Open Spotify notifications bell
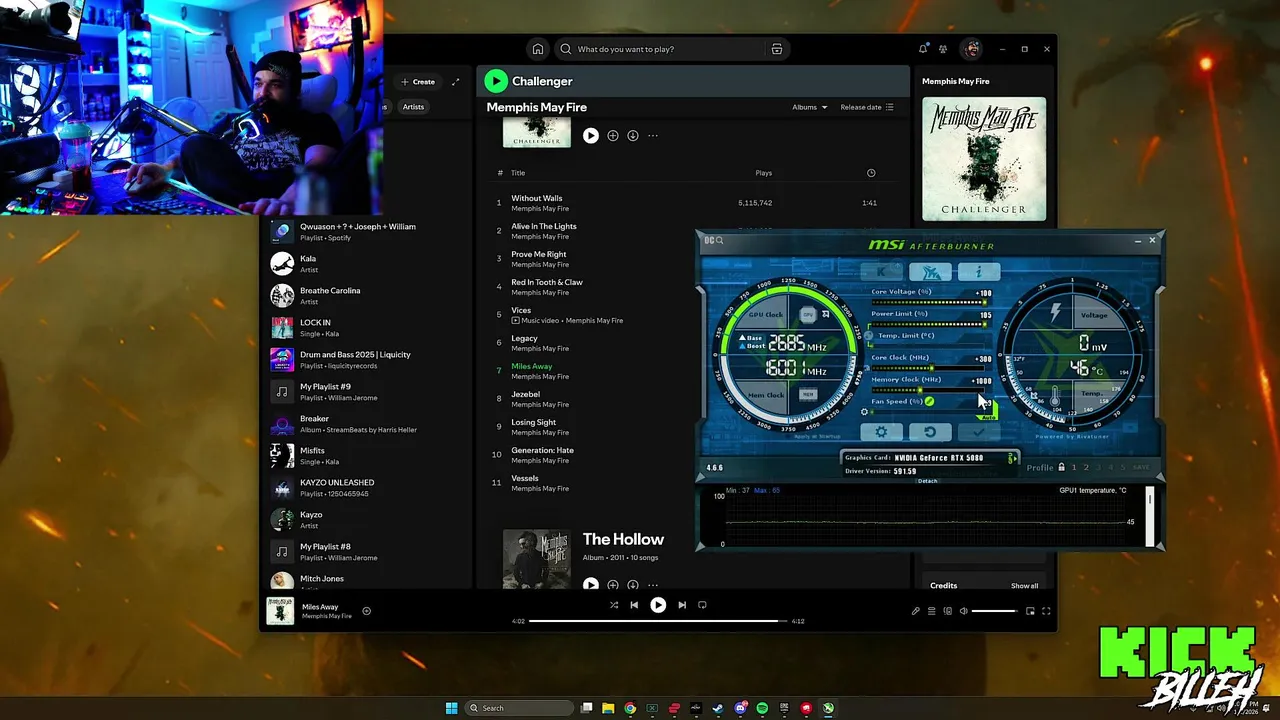Image resolution: width=1280 pixels, height=720 pixels. click(923, 49)
